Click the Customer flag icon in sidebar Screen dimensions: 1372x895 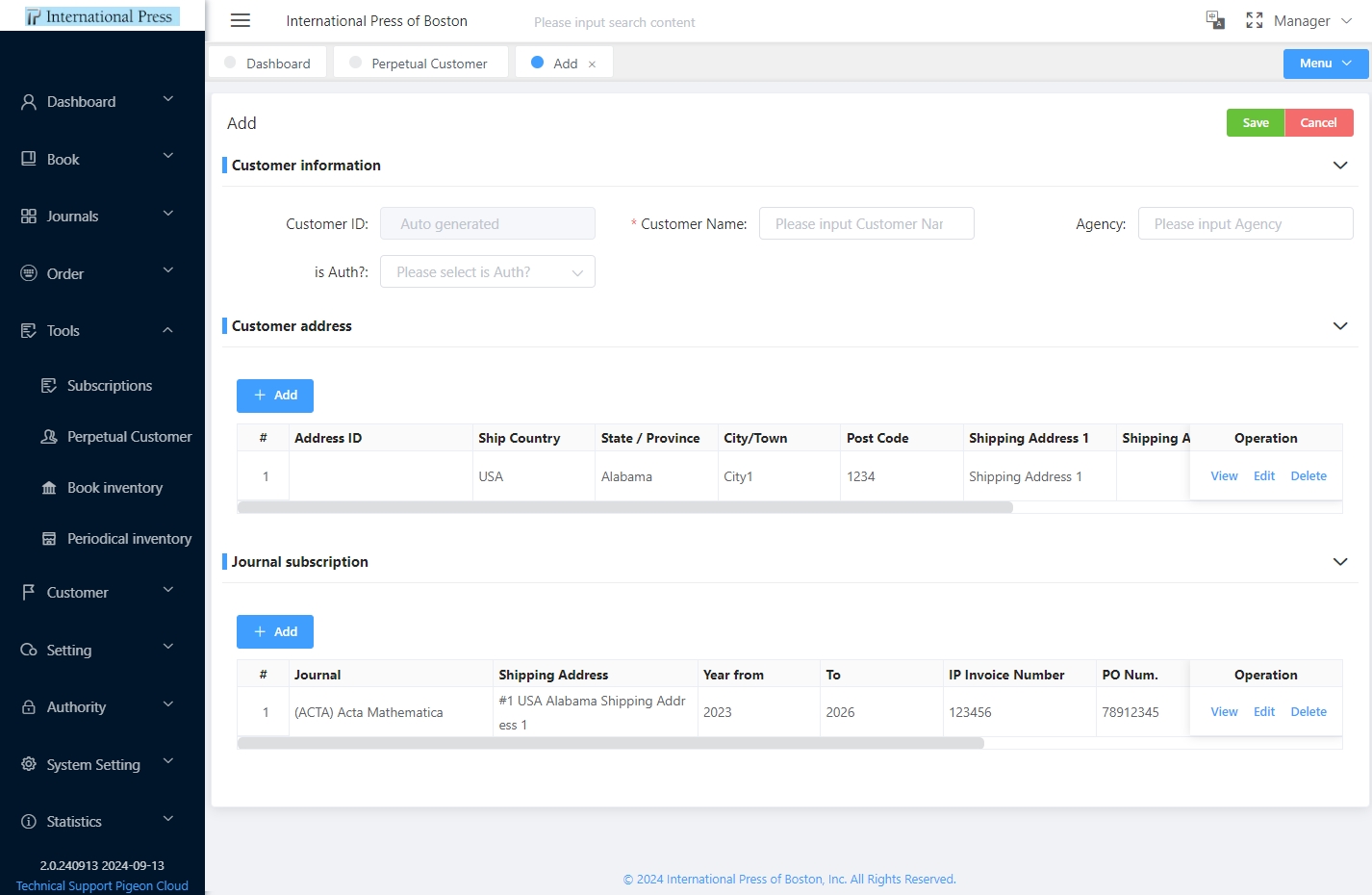29,593
